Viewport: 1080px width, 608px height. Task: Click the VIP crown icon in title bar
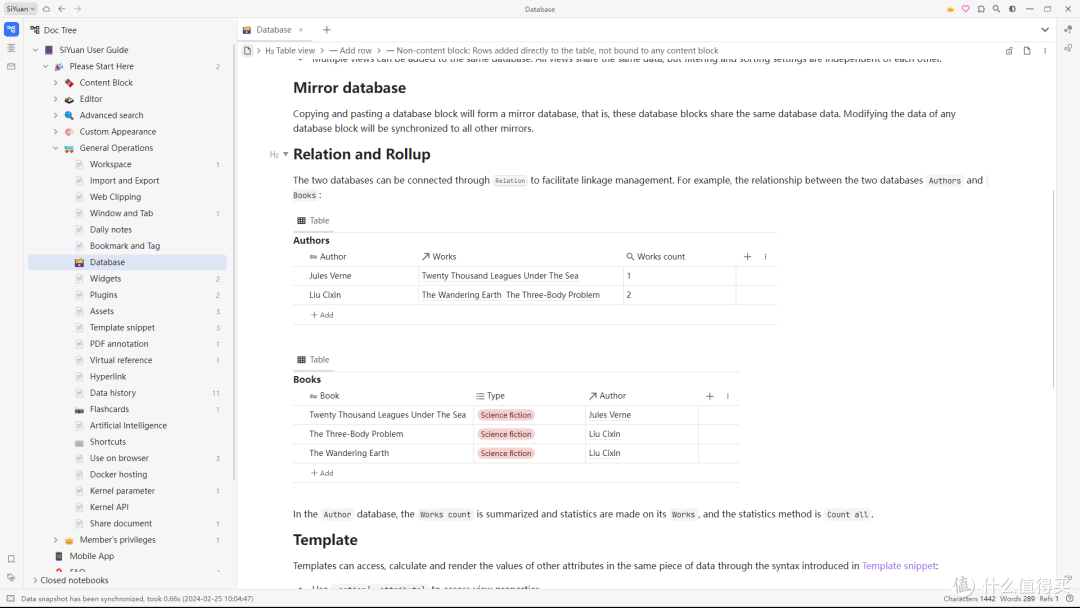(x=951, y=9)
